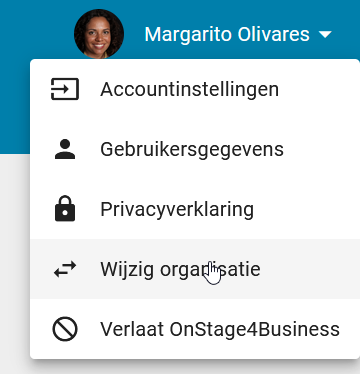
Task: Click the blank space in the Privacyverklaring row
Action: click(x=305, y=209)
